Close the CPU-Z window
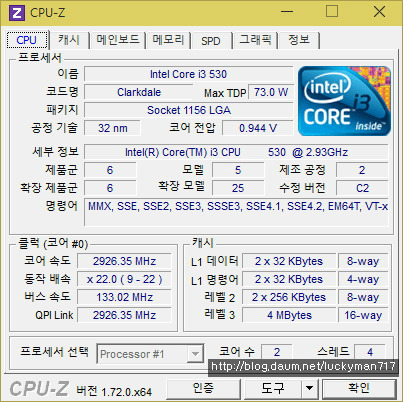This screenshot has height=402, width=403. pyautogui.click(x=379, y=12)
